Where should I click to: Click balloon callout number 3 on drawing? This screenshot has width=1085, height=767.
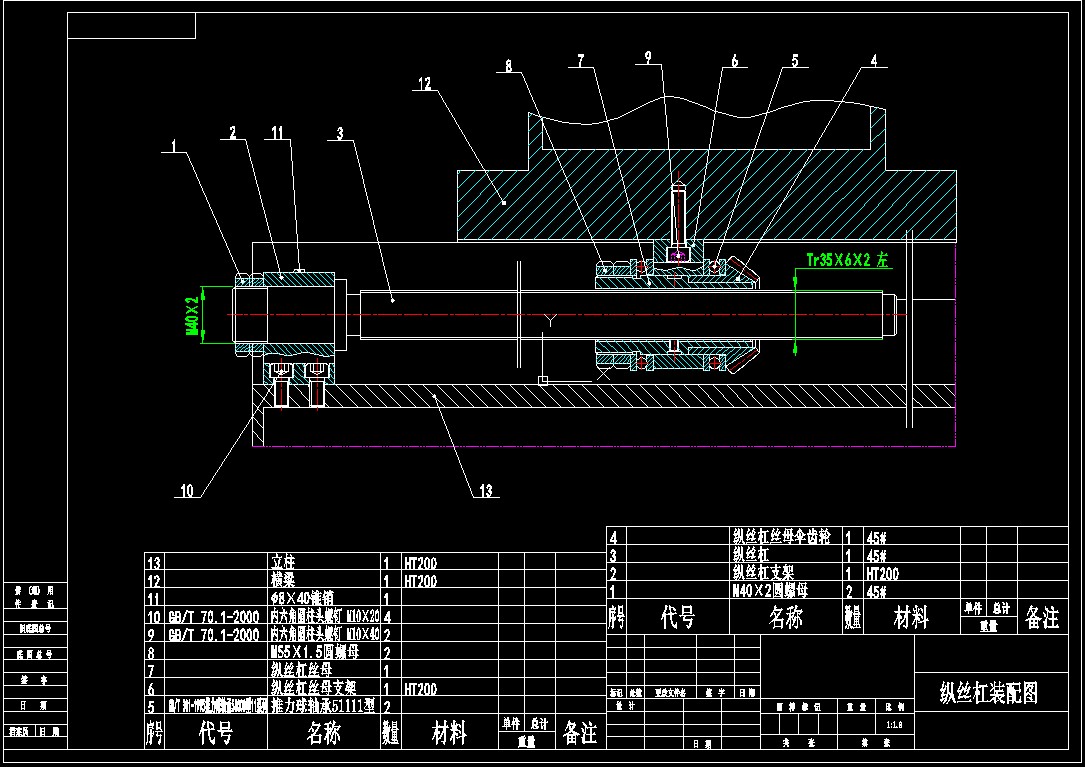click(340, 134)
